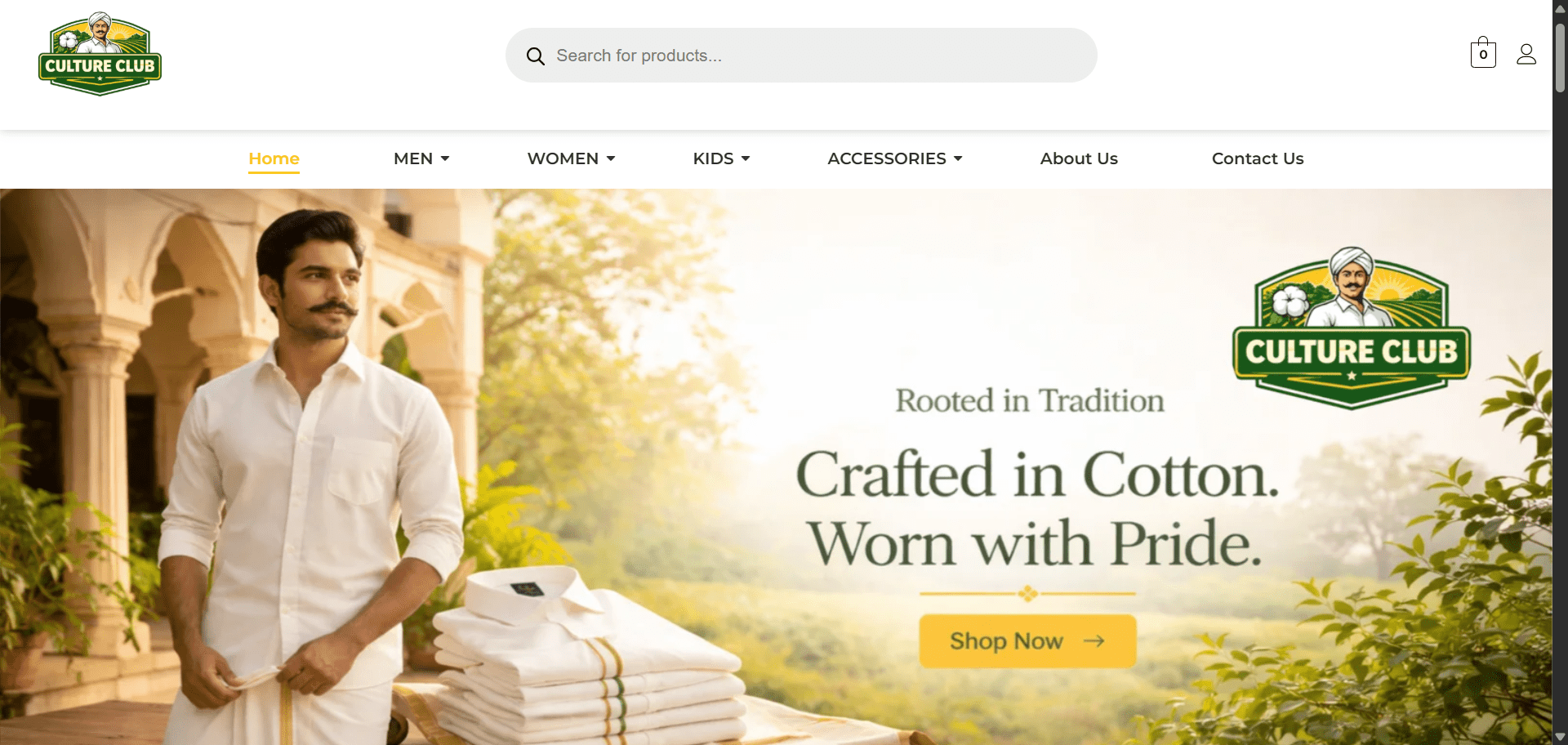The height and width of the screenshot is (745, 1568).
Task: Click the vertical scrollbar thumb
Action: tap(1560, 57)
